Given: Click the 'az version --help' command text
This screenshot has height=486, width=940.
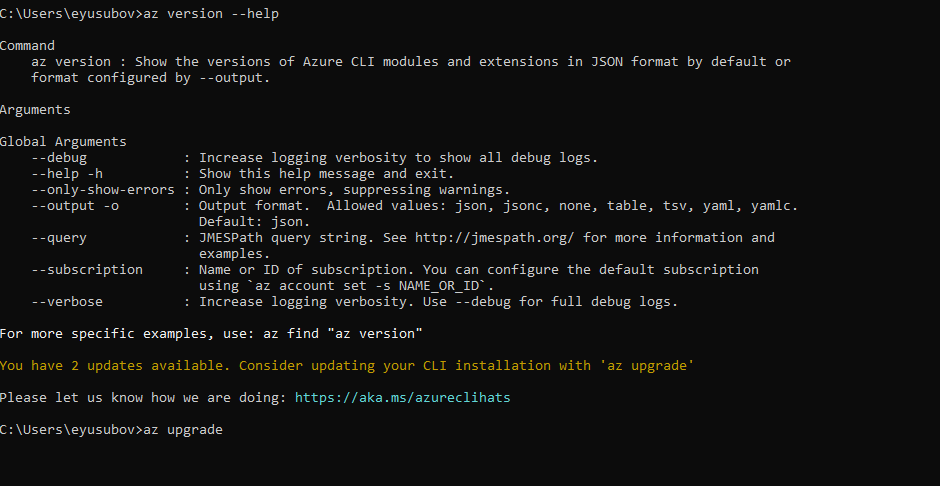Looking at the screenshot, I should (211, 14).
